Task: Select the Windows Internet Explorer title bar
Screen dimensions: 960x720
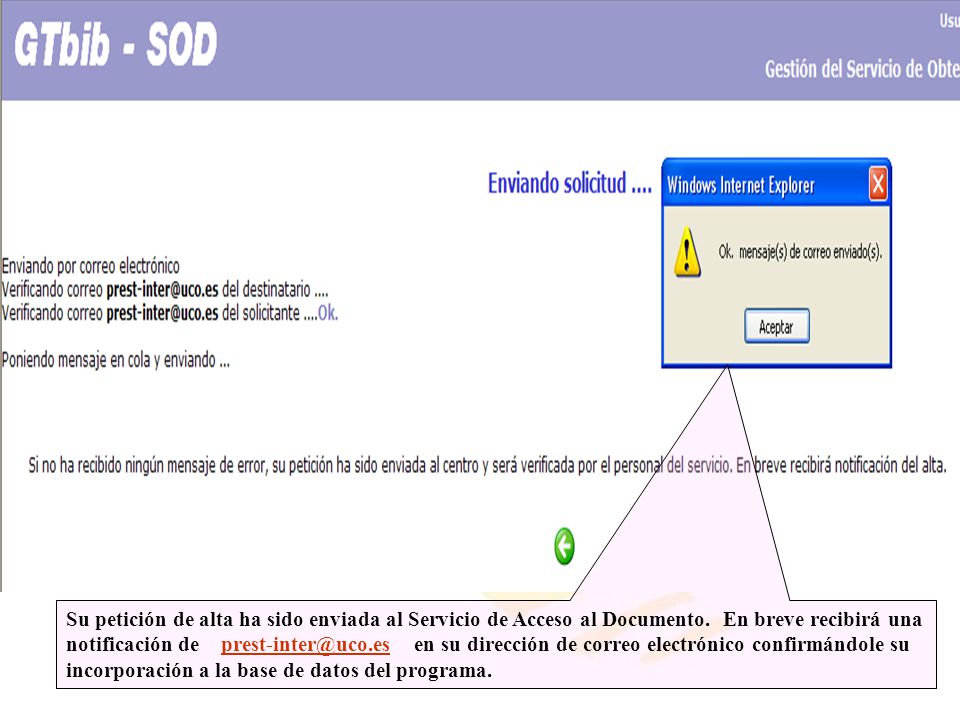Action: point(776,184)
